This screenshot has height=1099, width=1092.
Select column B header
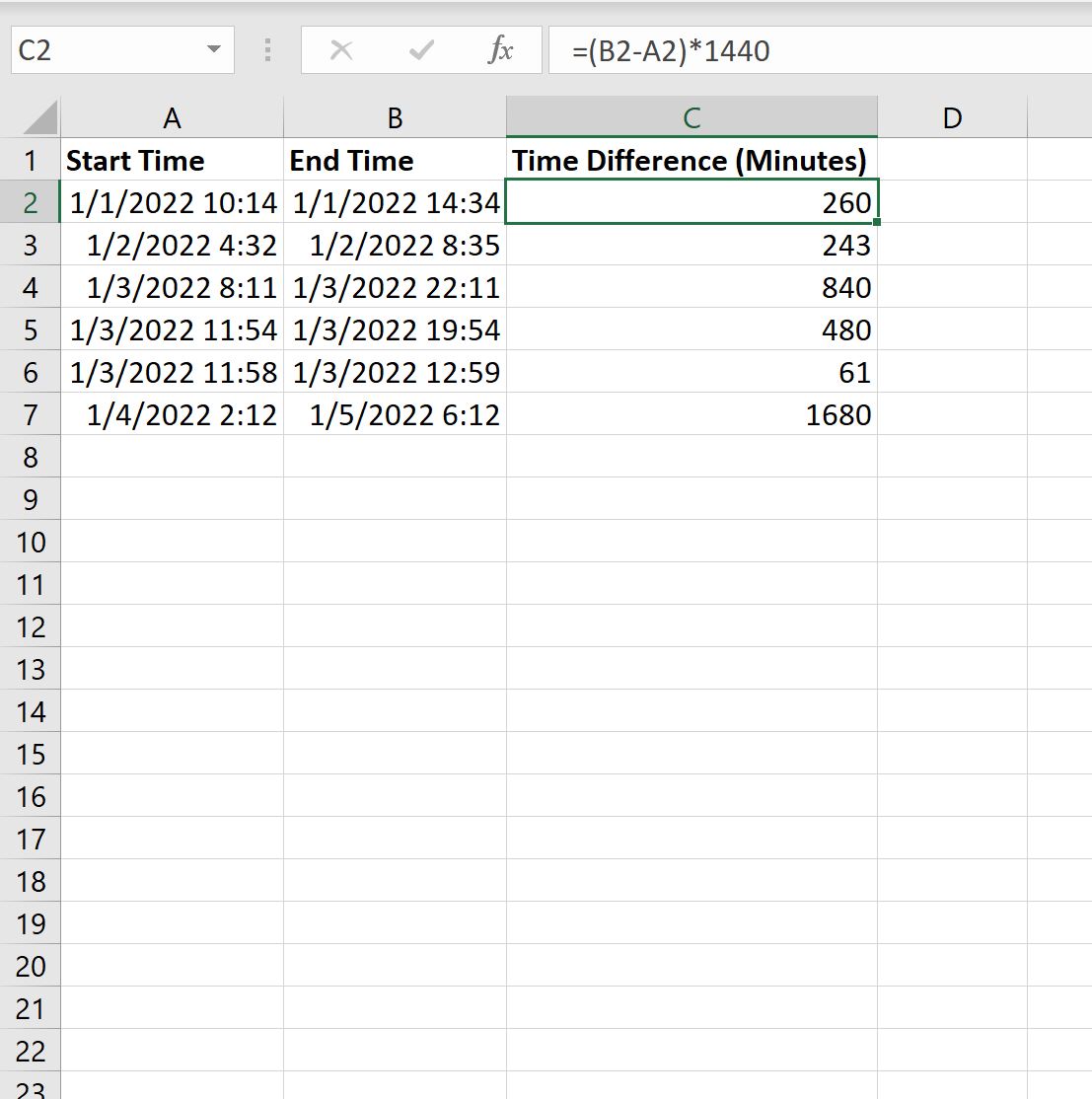coord(394,116)
